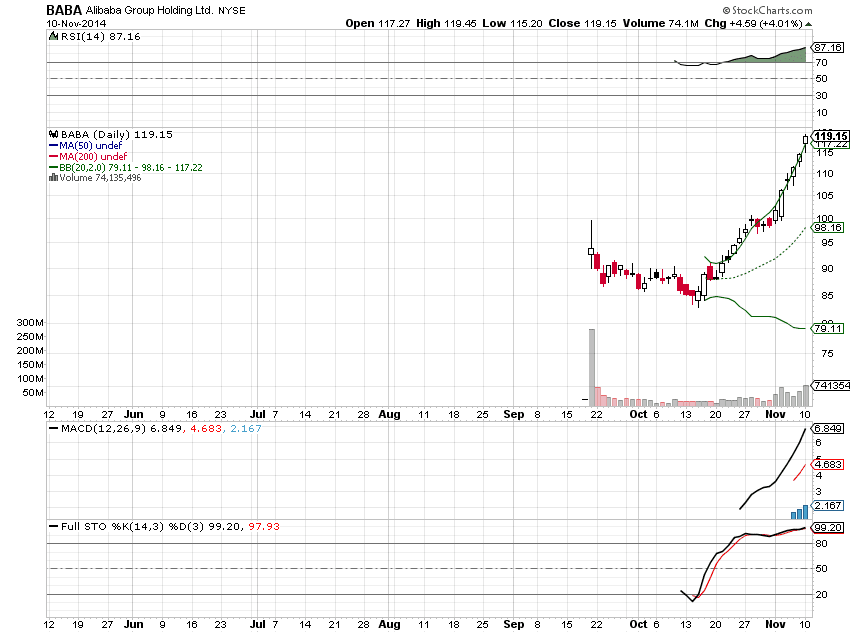Screen dimensions: 850x633
Task: Click the 79.11 lower Bollinger band tag
Action: (x=828, y=328)
